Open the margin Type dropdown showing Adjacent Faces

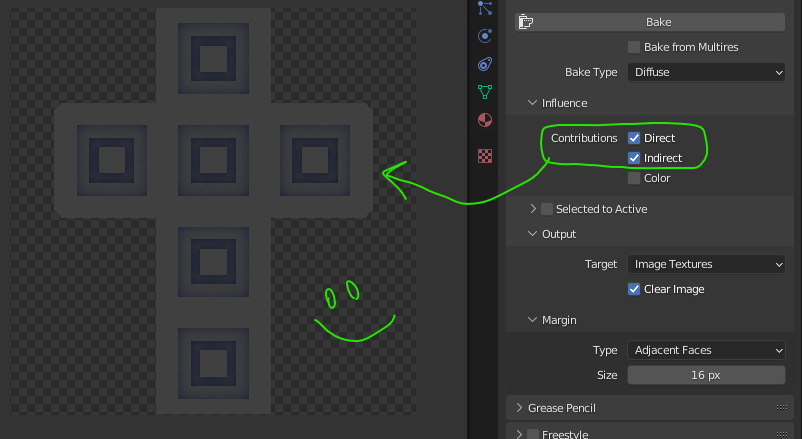706,350
